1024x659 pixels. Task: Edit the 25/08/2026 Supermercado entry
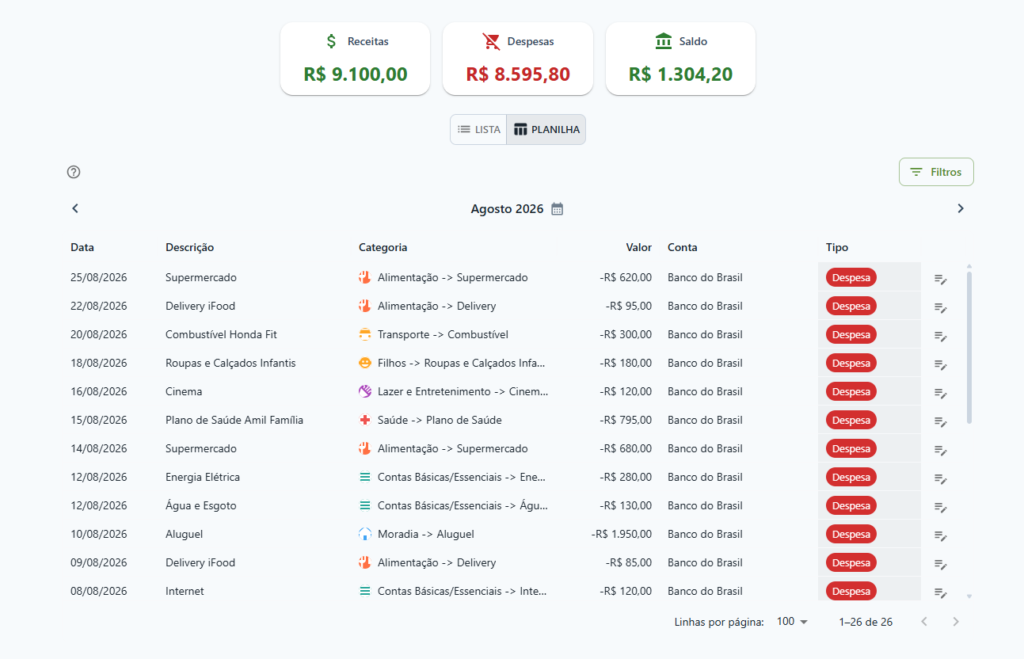tap(940, 278)
